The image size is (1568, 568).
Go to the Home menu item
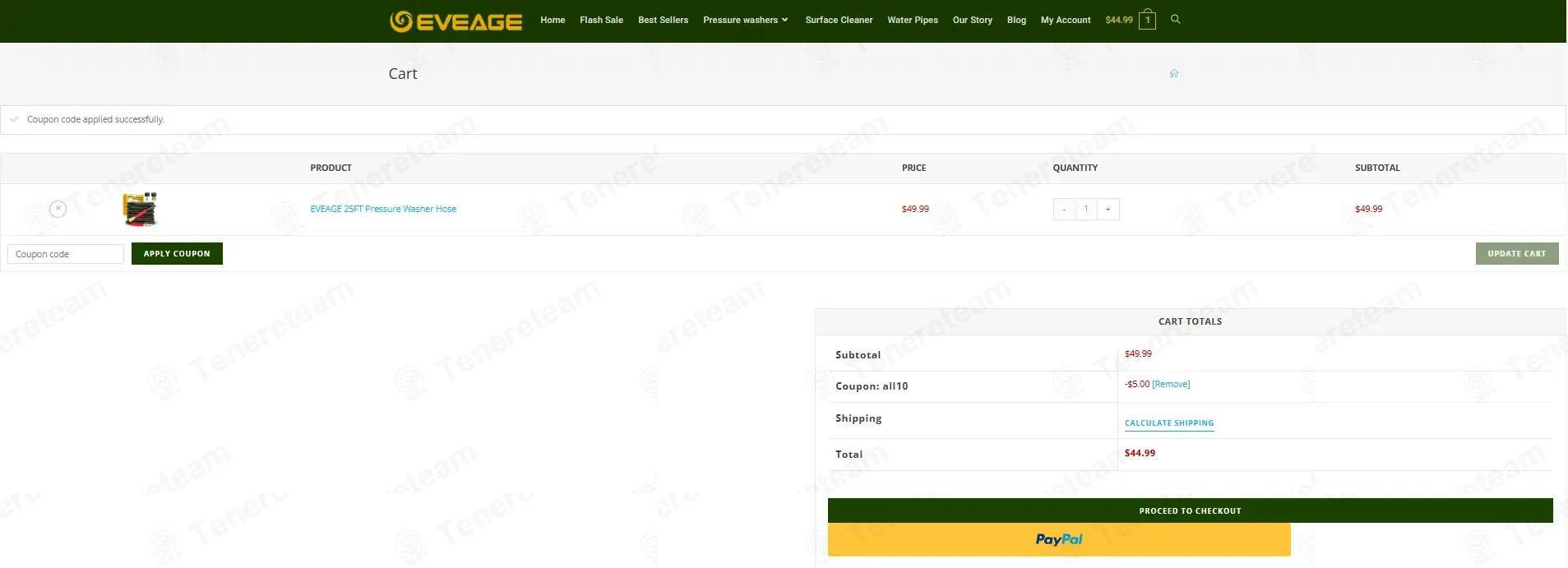click(x=553, y=20)
